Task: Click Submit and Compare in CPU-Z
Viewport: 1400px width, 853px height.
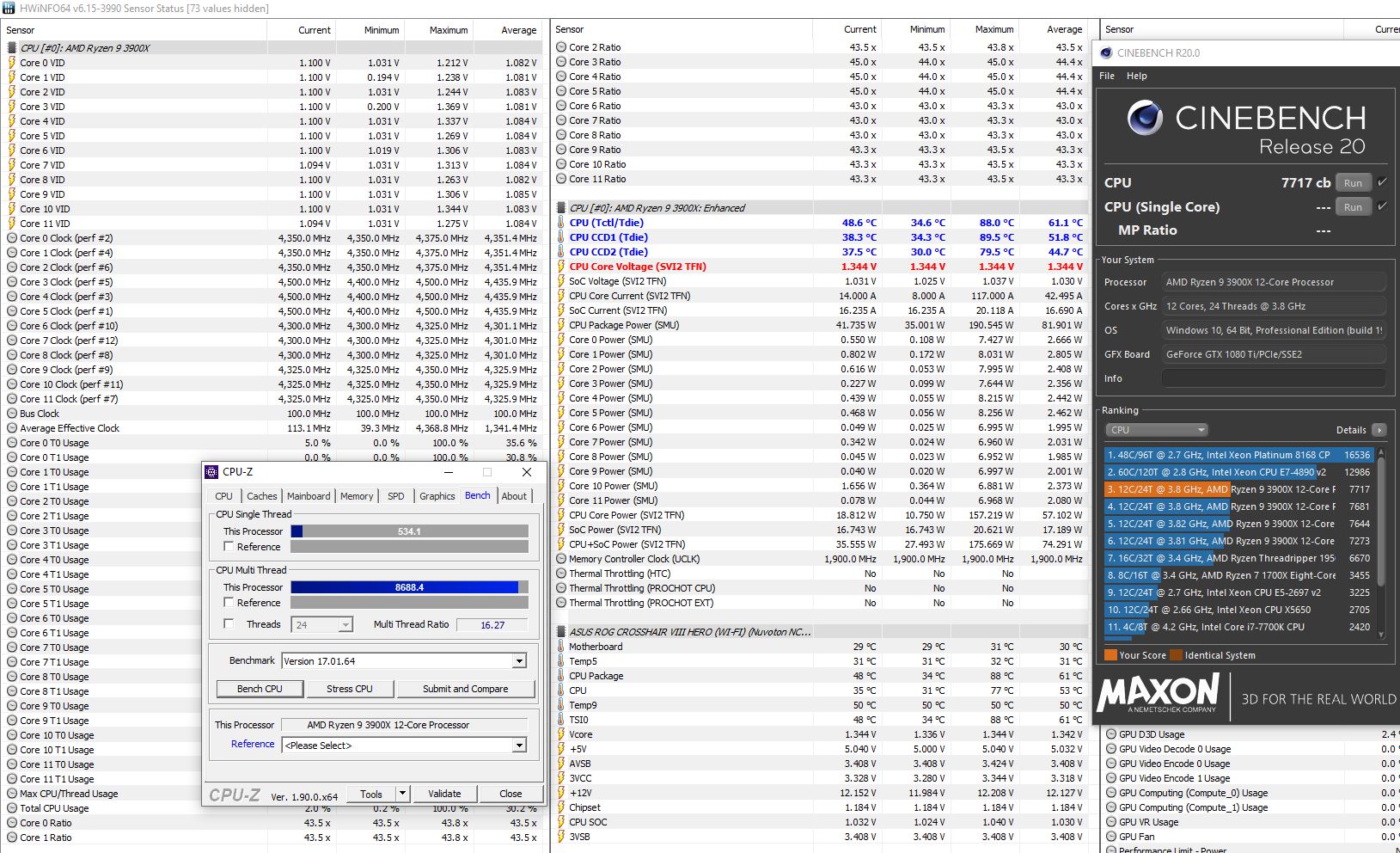Action: tap(465, 689)
